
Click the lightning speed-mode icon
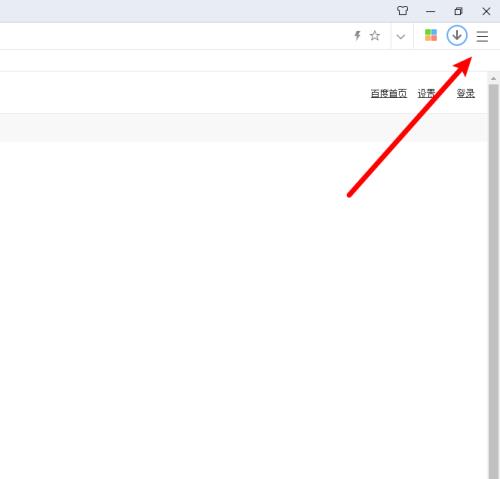tap(357, 35)
